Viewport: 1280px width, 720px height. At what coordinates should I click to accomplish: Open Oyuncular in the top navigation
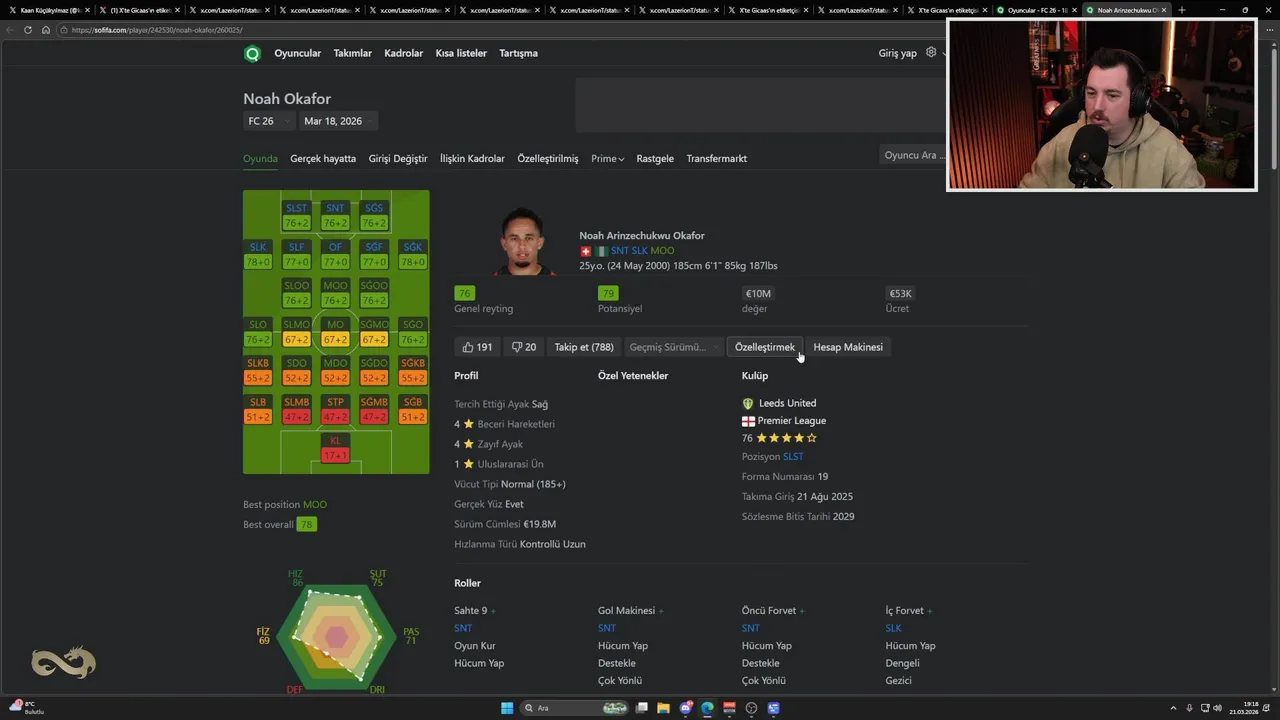(x=298, y=53)
